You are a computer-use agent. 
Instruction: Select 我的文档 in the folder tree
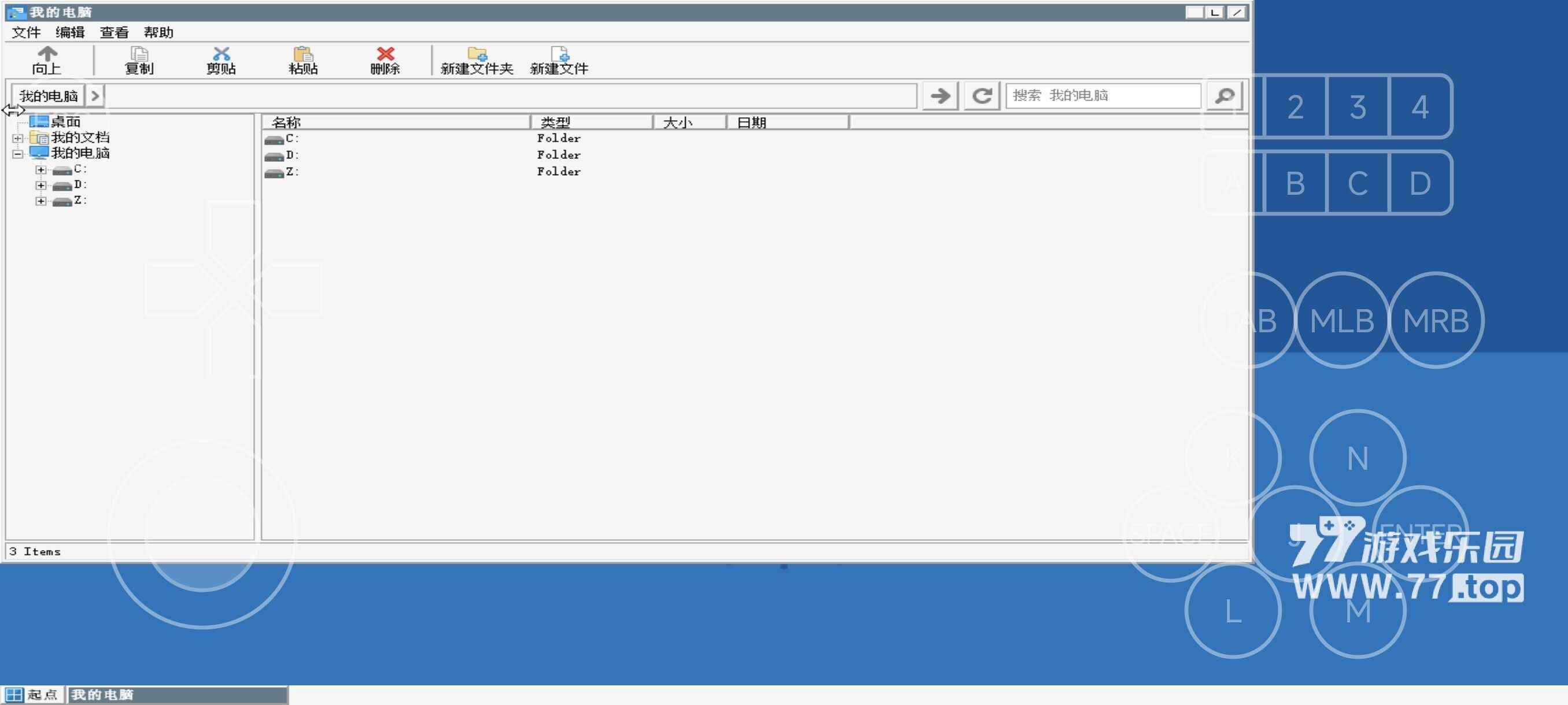pos(80,138)
